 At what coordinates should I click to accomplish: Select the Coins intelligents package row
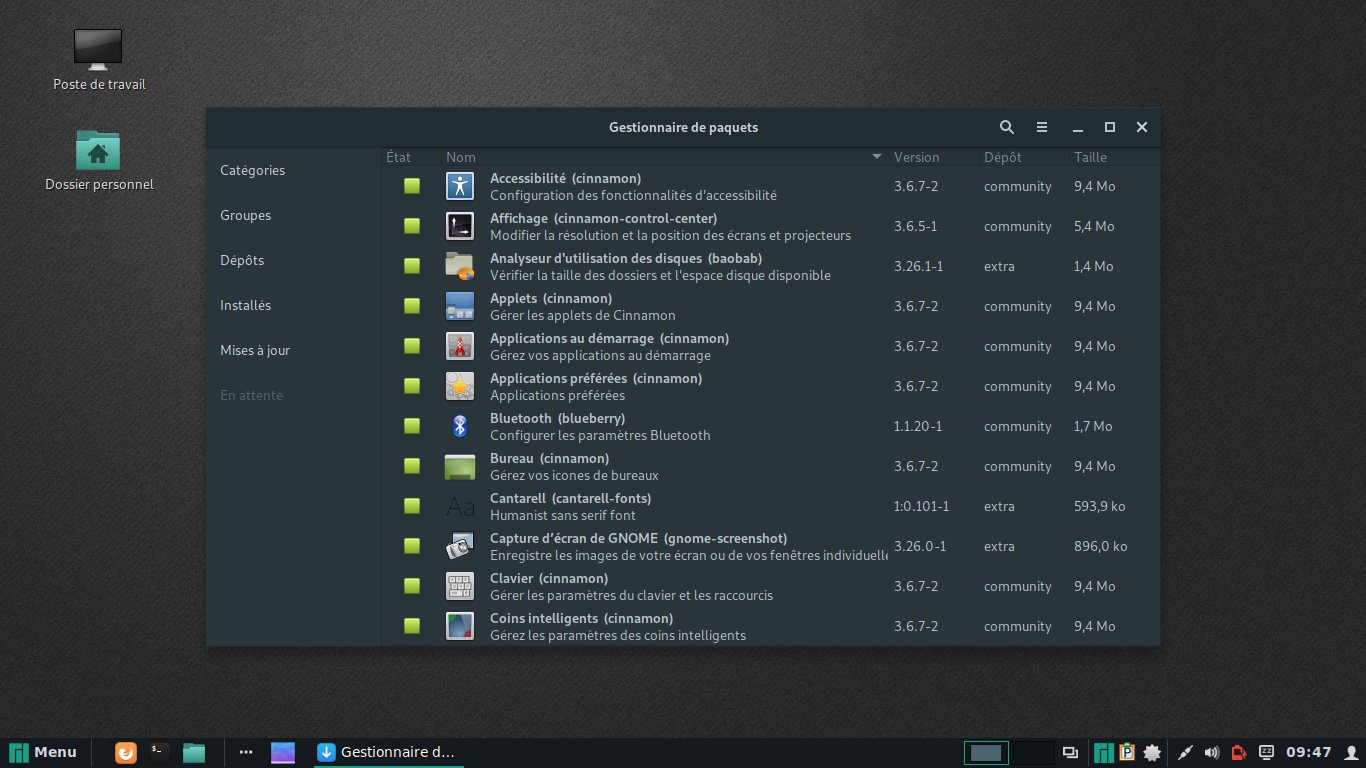(x=771, y=626)
